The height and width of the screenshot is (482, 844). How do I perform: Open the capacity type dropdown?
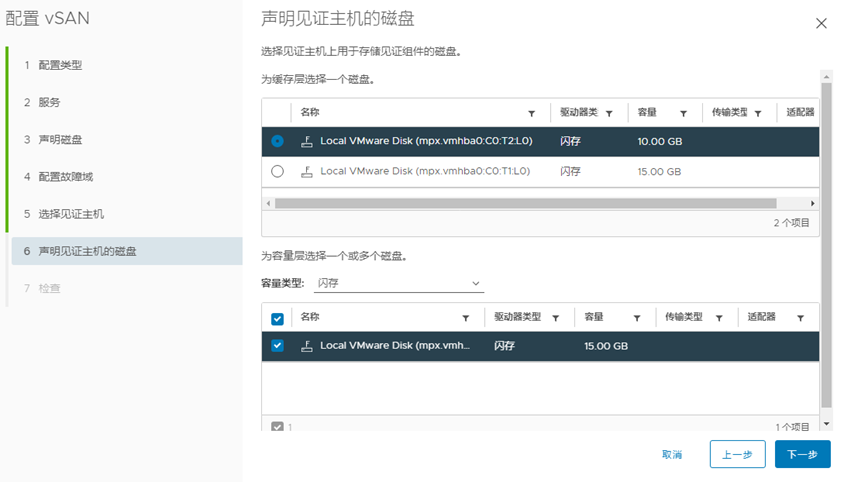(399, 283)
